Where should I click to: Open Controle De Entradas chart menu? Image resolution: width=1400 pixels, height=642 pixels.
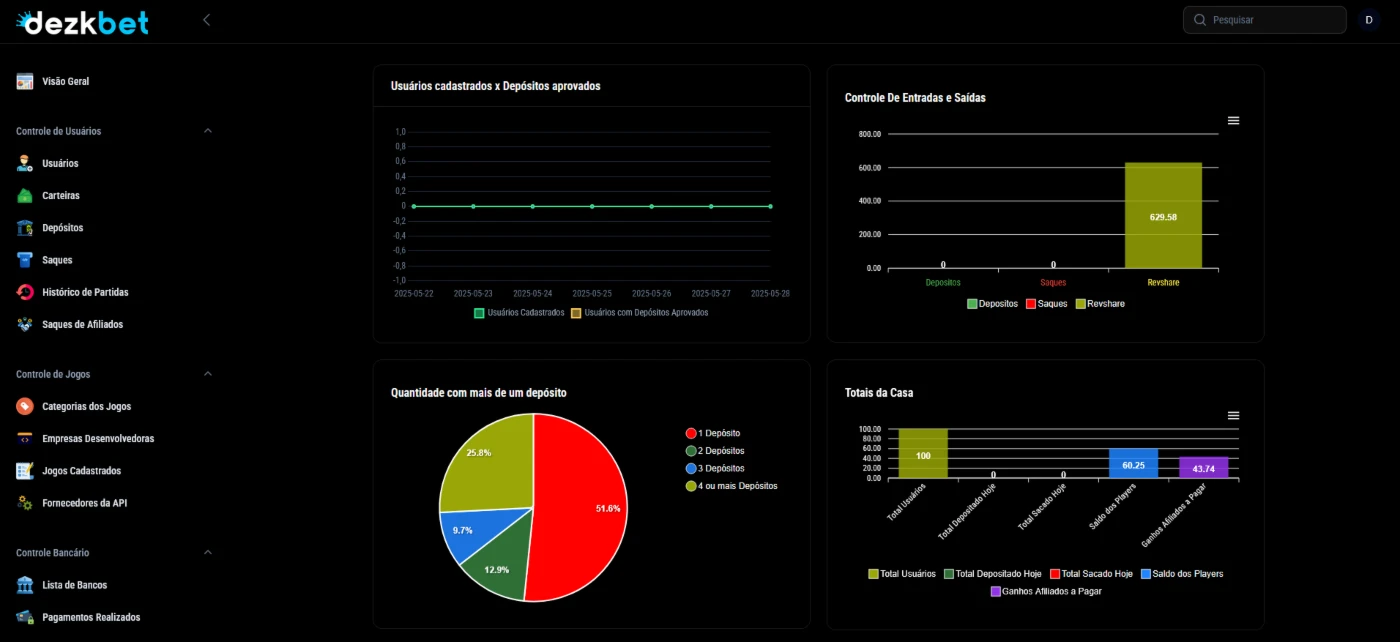pyautogui.click(x=1233, y=120)
